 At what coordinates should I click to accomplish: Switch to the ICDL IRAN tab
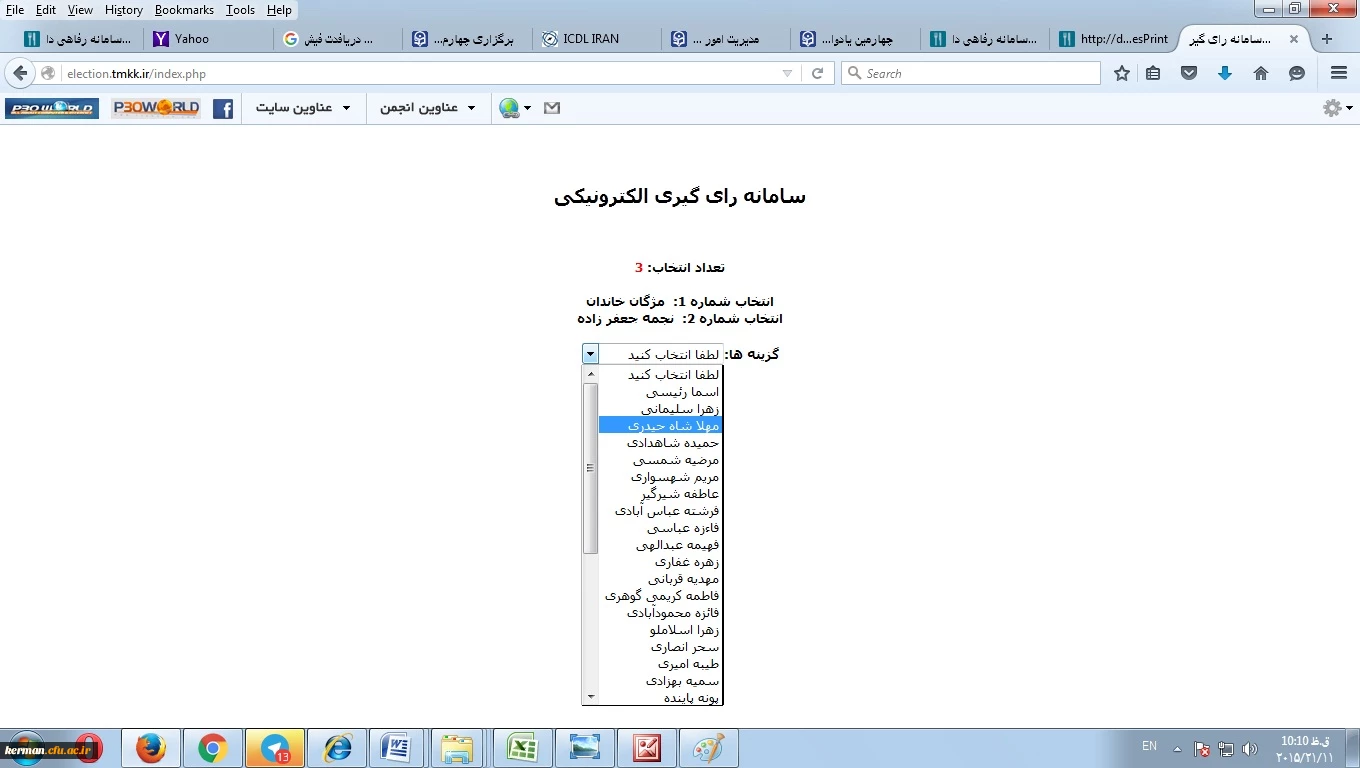[590, 39]
